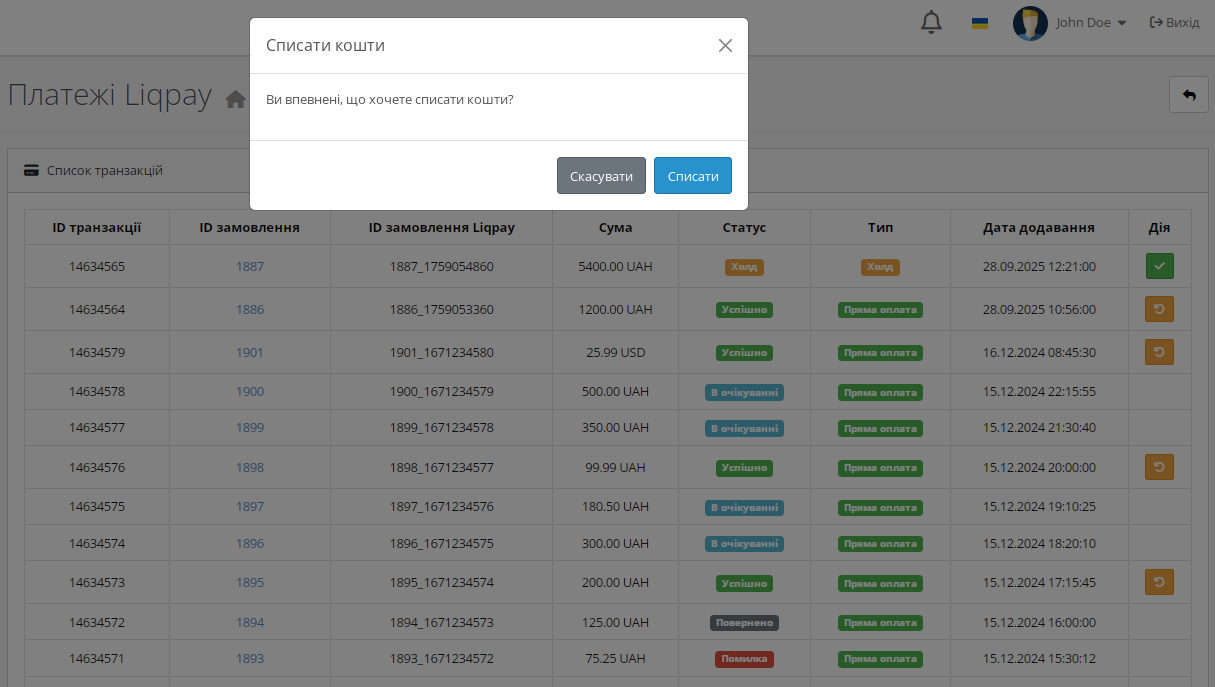Click the Дата додавання column header
The width and height of the screenshot is (1215, 687).
click(x=1039, y=228)
